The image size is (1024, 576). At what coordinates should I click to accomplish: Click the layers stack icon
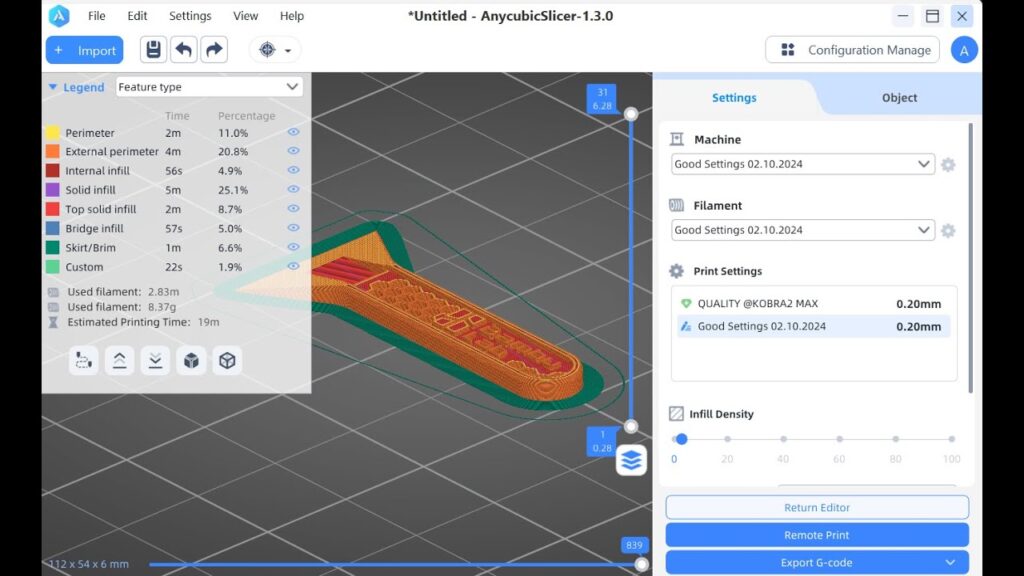pyautogui.click(x=632, y=460)
